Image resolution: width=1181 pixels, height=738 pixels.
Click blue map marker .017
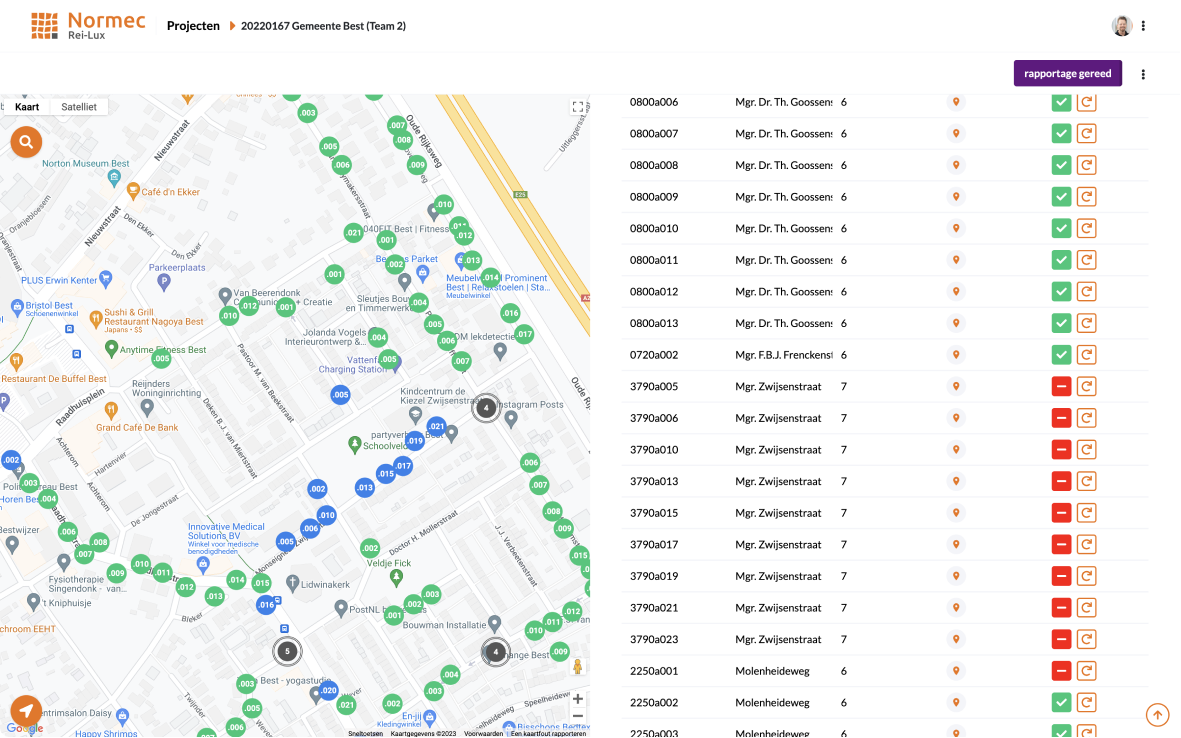coord(404,465)
